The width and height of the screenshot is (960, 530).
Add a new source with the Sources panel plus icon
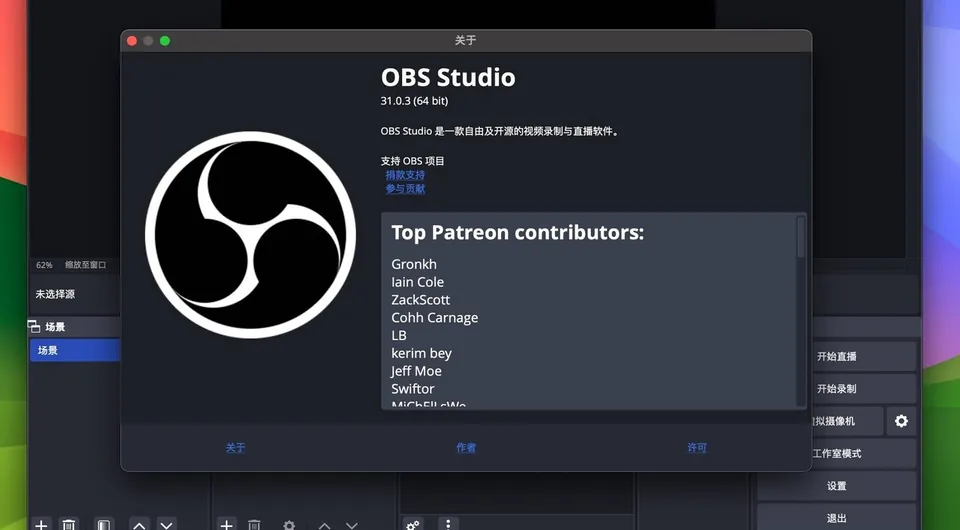coord(227,524)
